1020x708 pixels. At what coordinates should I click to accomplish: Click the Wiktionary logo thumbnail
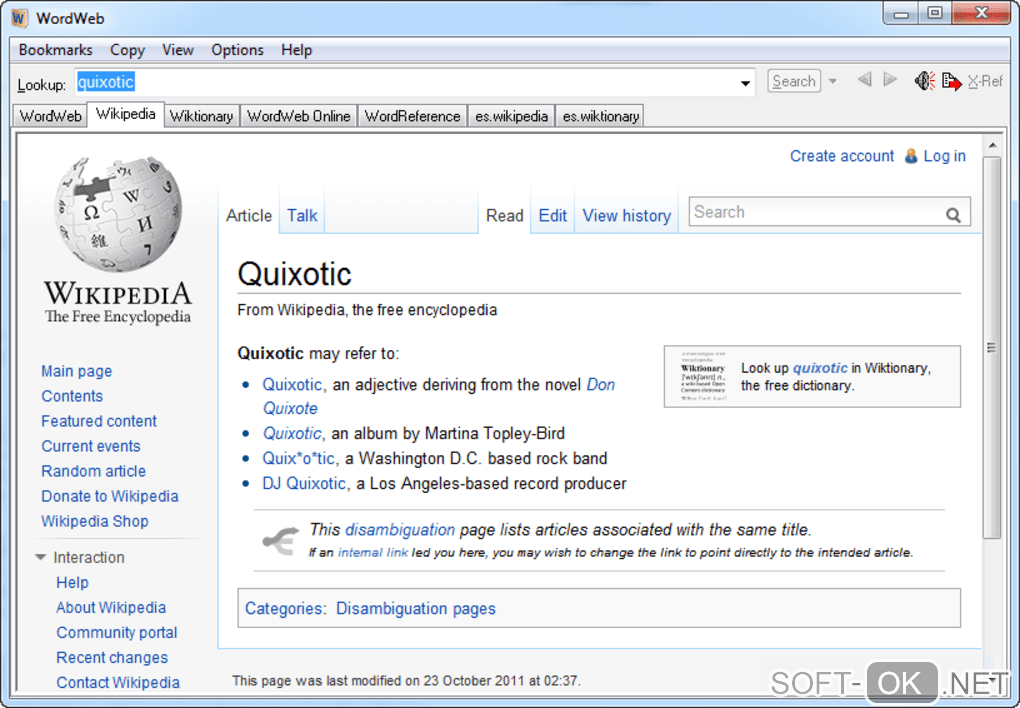(703, 376)
